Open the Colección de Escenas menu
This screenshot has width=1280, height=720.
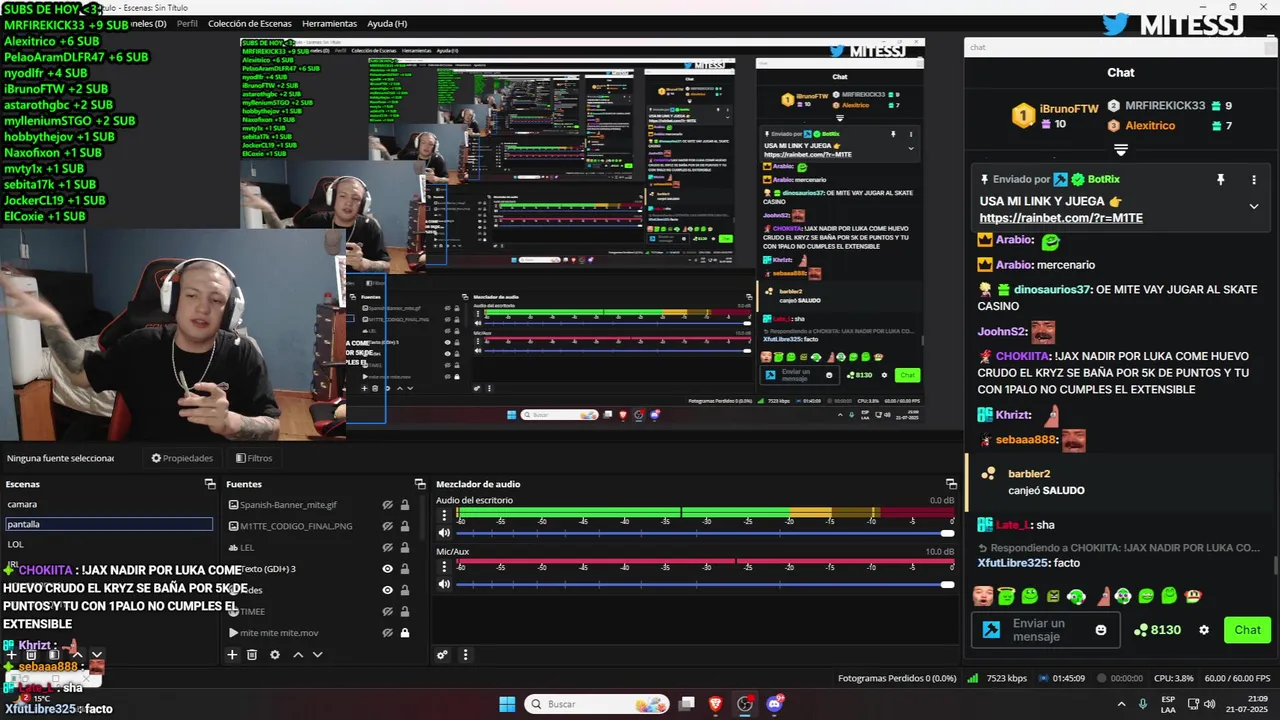click(251, 23)
